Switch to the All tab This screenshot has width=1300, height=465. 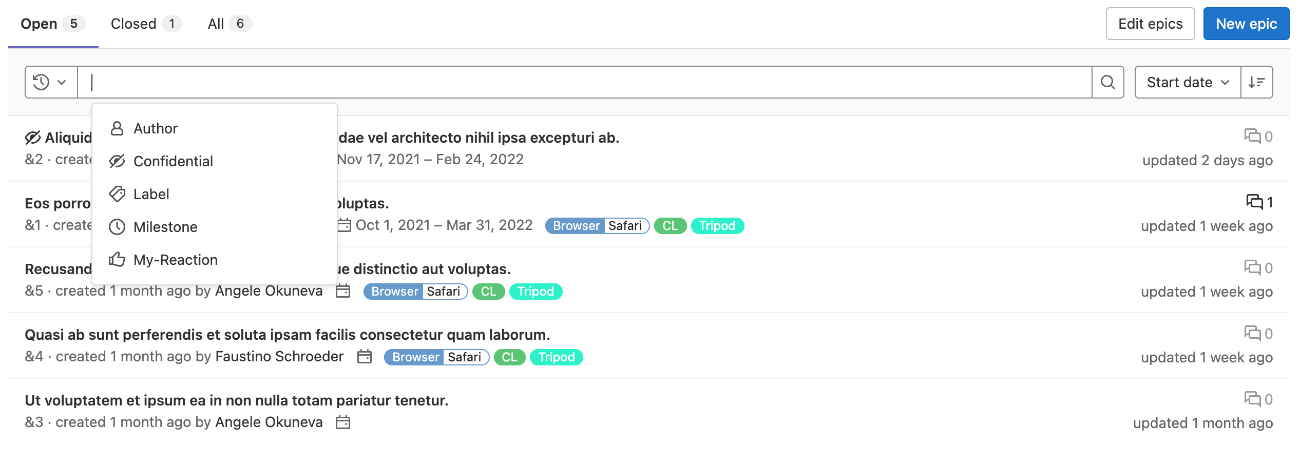click(x=229, y=24)
